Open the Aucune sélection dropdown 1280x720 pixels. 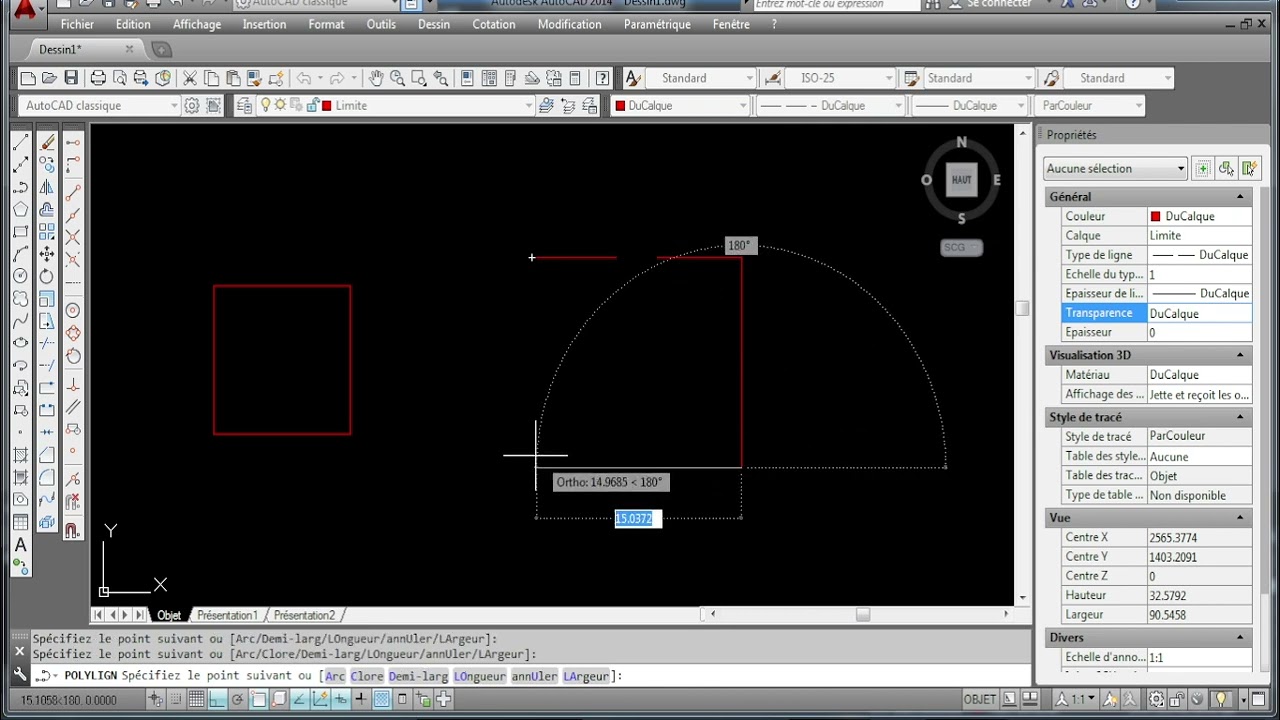[x=1180, y=169]
